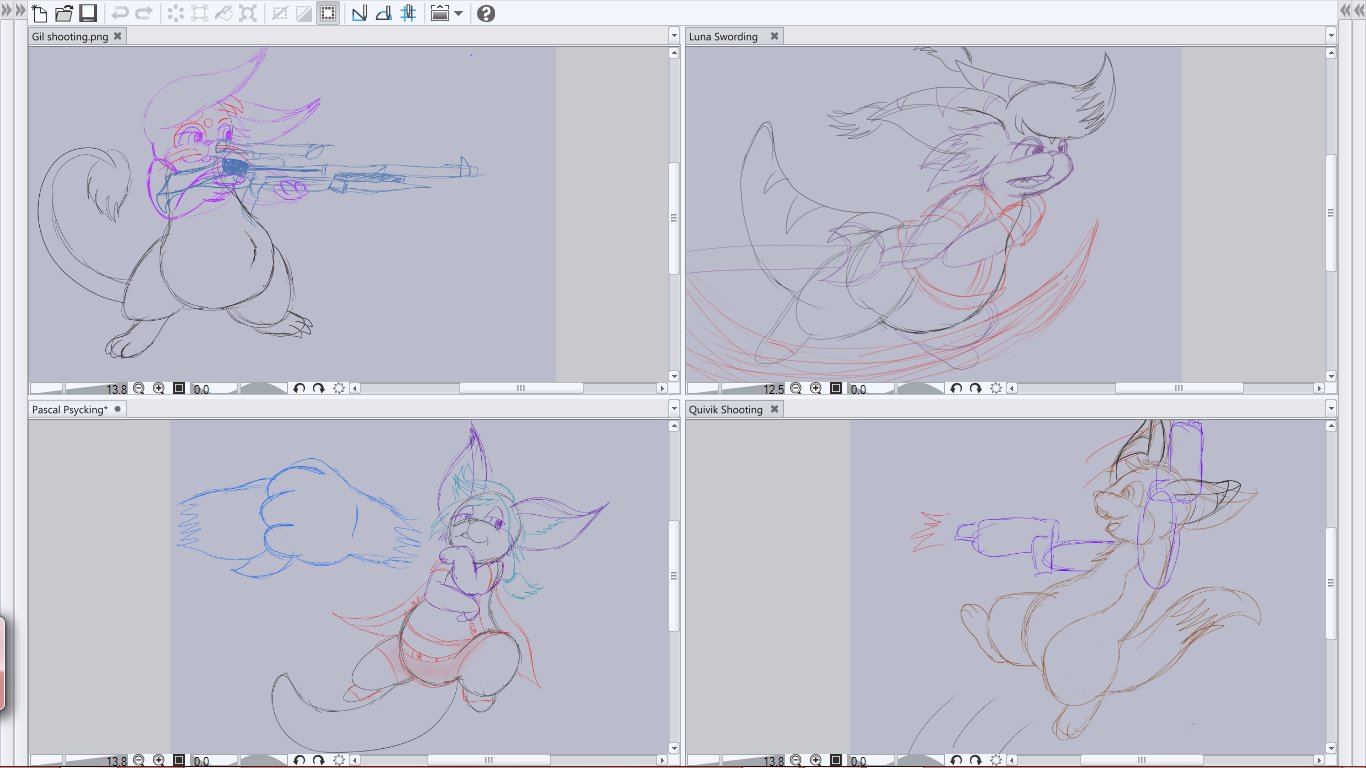Open the dropdown arrow beside the Tabmate icon
The height and width of the screenshot is (768, 1366).
click(x=458, y=13)
